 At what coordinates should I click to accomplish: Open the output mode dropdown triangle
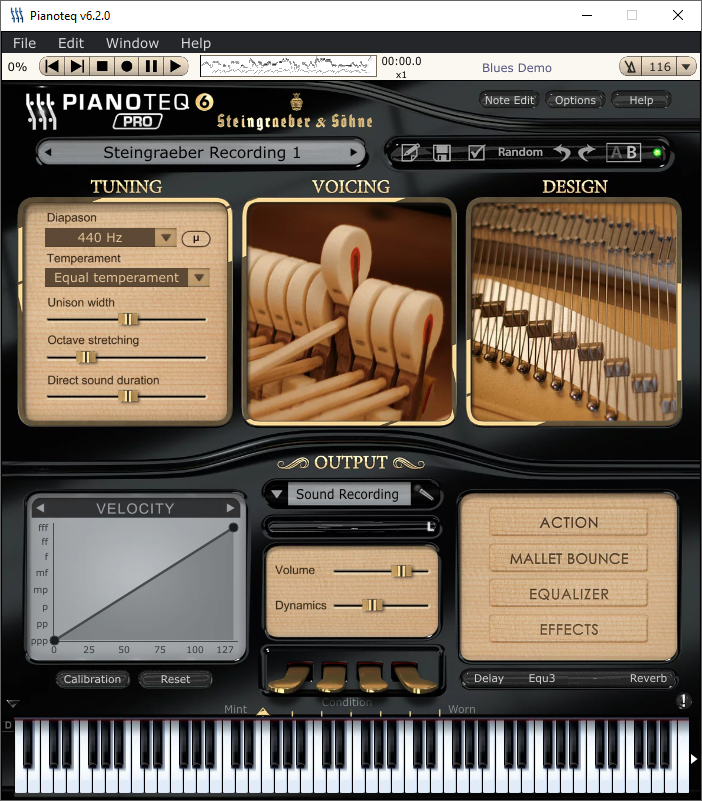tap(276, 494)
